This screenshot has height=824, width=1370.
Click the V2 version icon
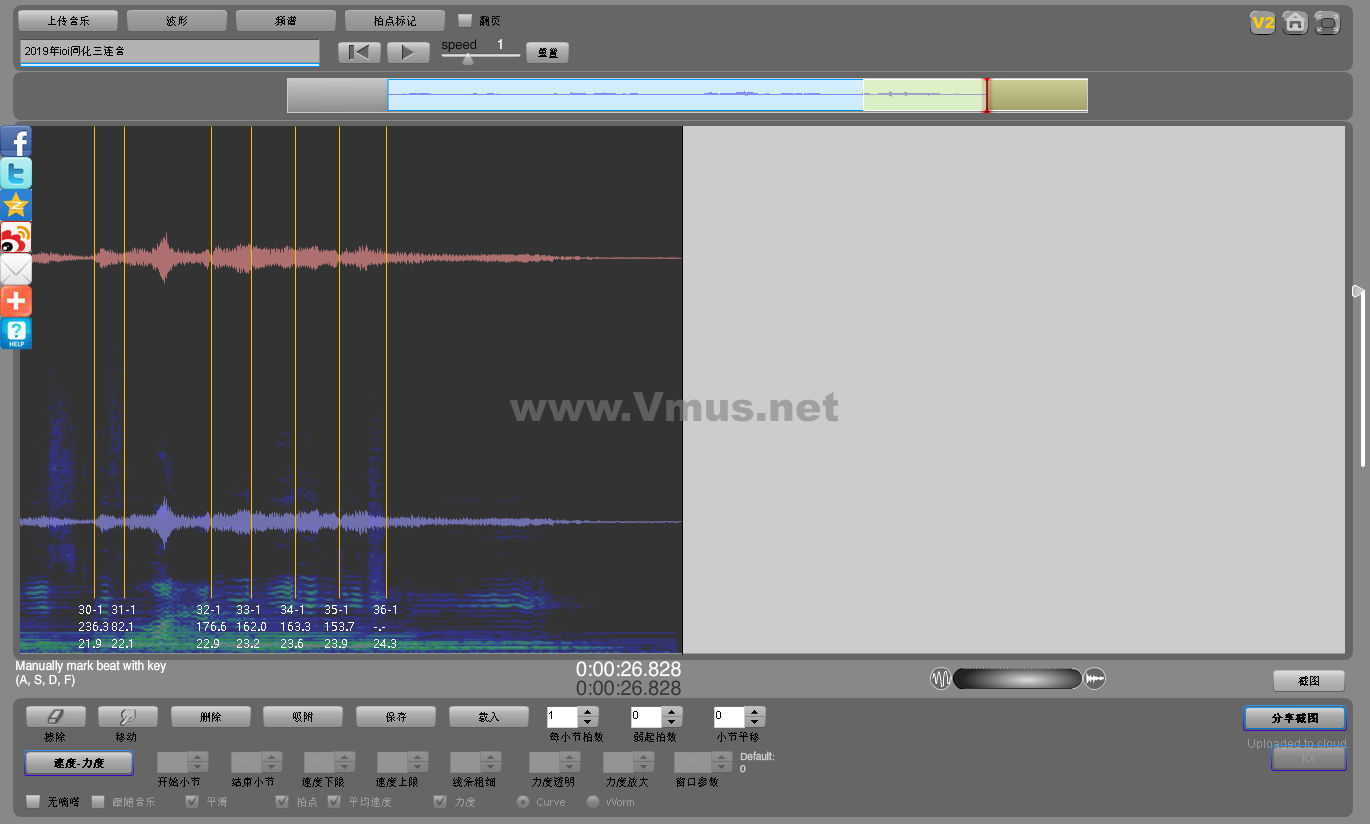(x=1263, y=22)
